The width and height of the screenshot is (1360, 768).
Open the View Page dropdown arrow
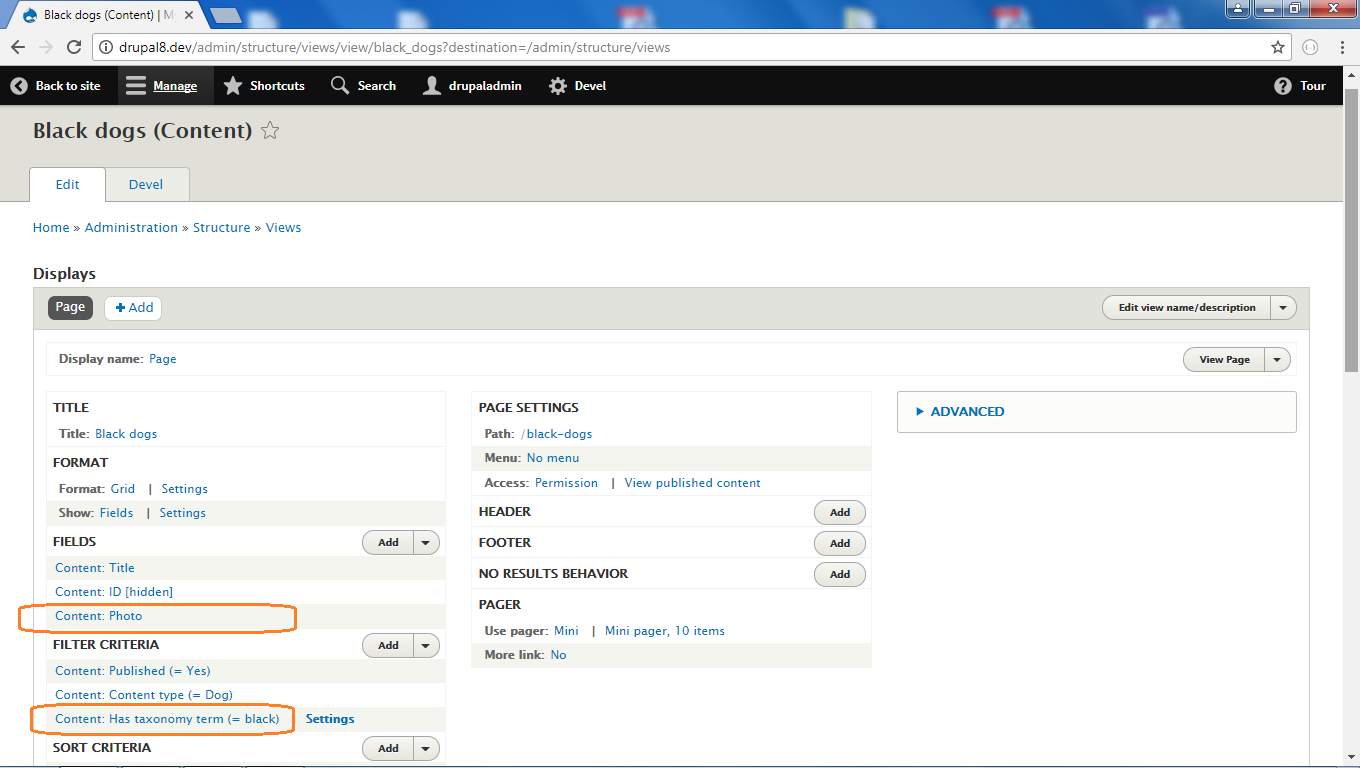coord(1277,359)
